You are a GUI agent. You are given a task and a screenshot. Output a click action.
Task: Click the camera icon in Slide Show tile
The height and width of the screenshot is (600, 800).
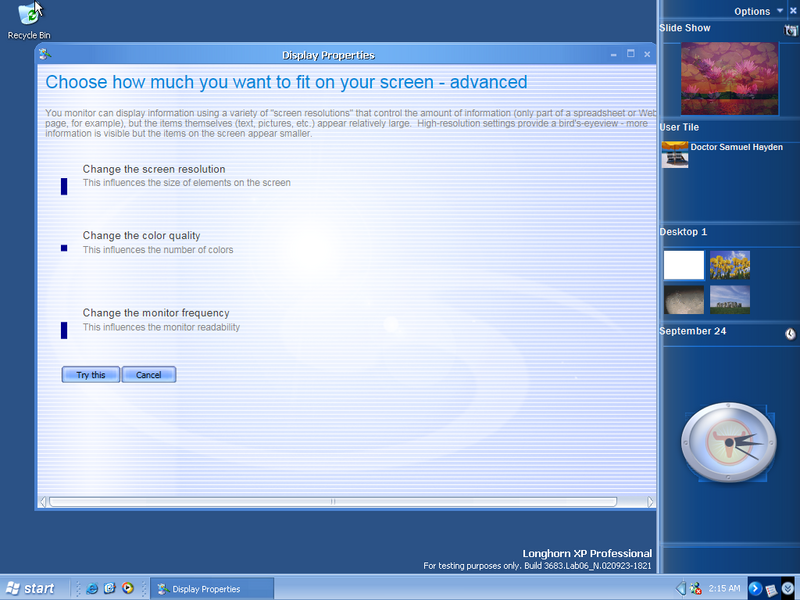tap(790, 30)
